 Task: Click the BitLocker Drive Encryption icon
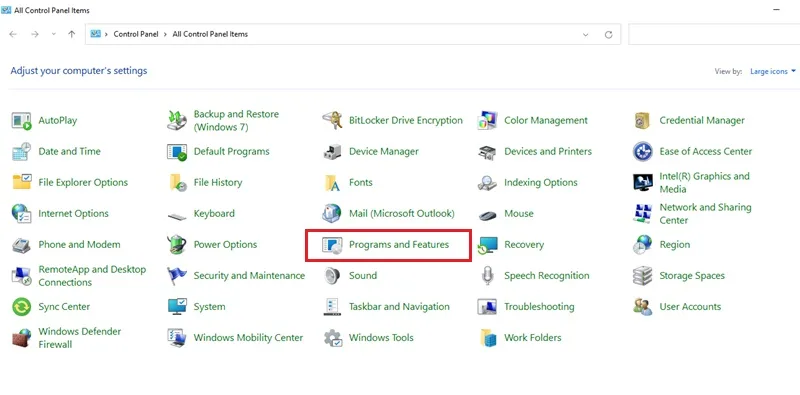pyautogui.click(x=332, y=120)
